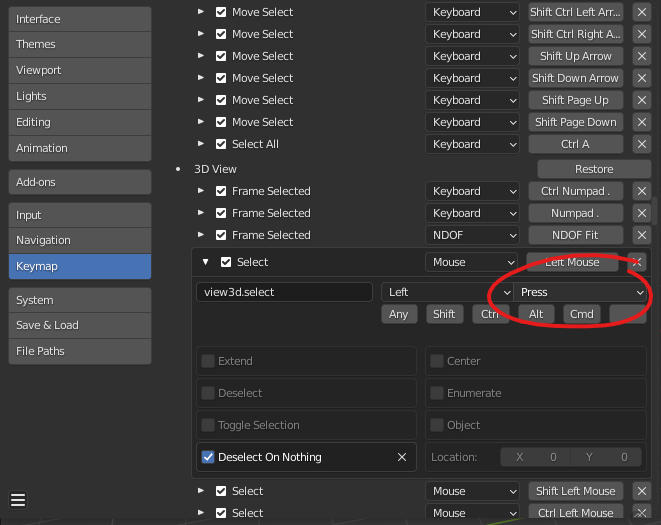Disable Frame Selected Ctrl Numpad . checkbox

(x=221, y=191)
